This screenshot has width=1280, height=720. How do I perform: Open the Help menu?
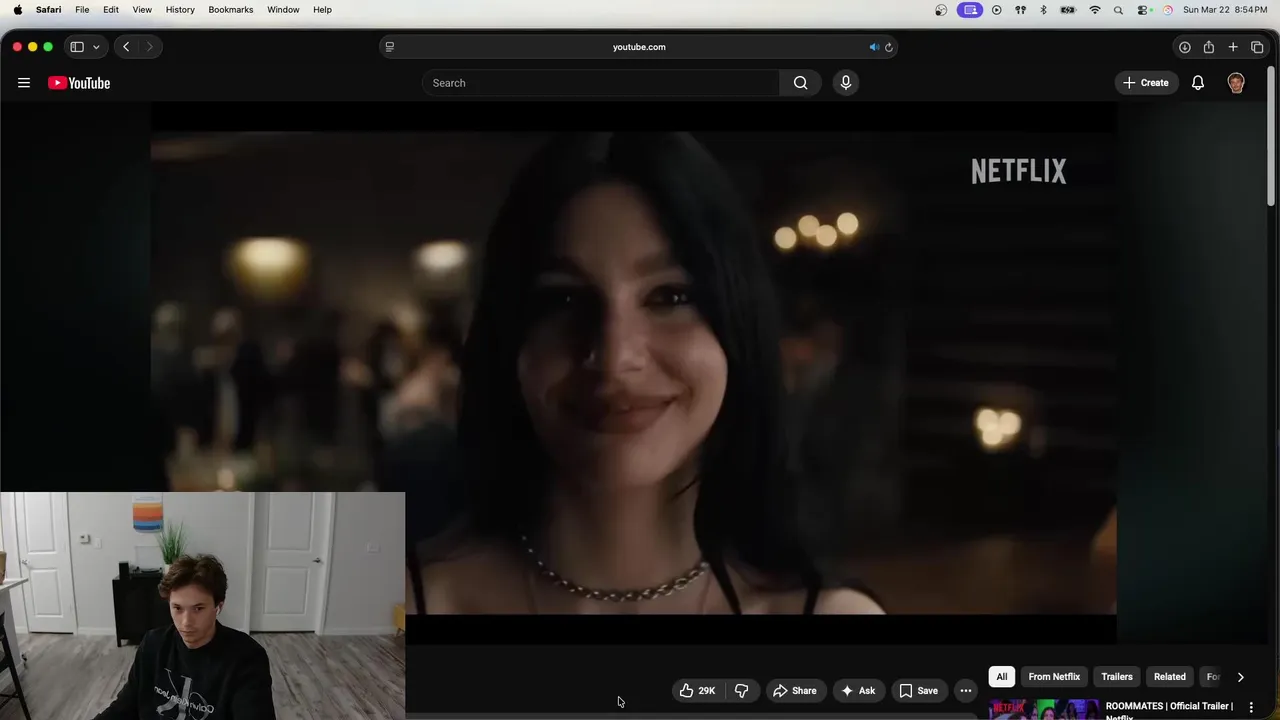click(x=322, y=10)
